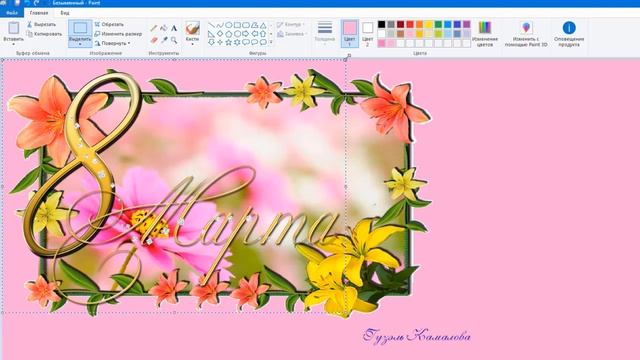Choose the Four-point star shape
This screenshot has width=640, height=360.
[x=220, y=42]
